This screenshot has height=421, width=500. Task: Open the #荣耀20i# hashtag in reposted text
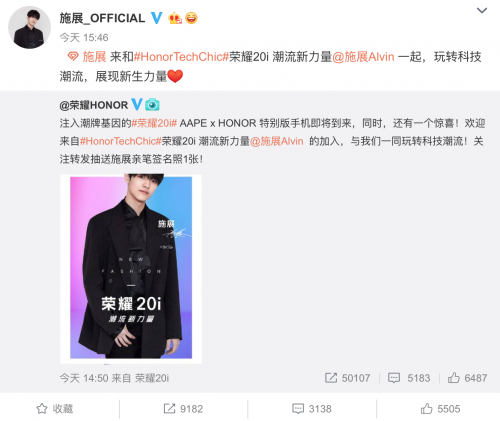pos(154,123)
